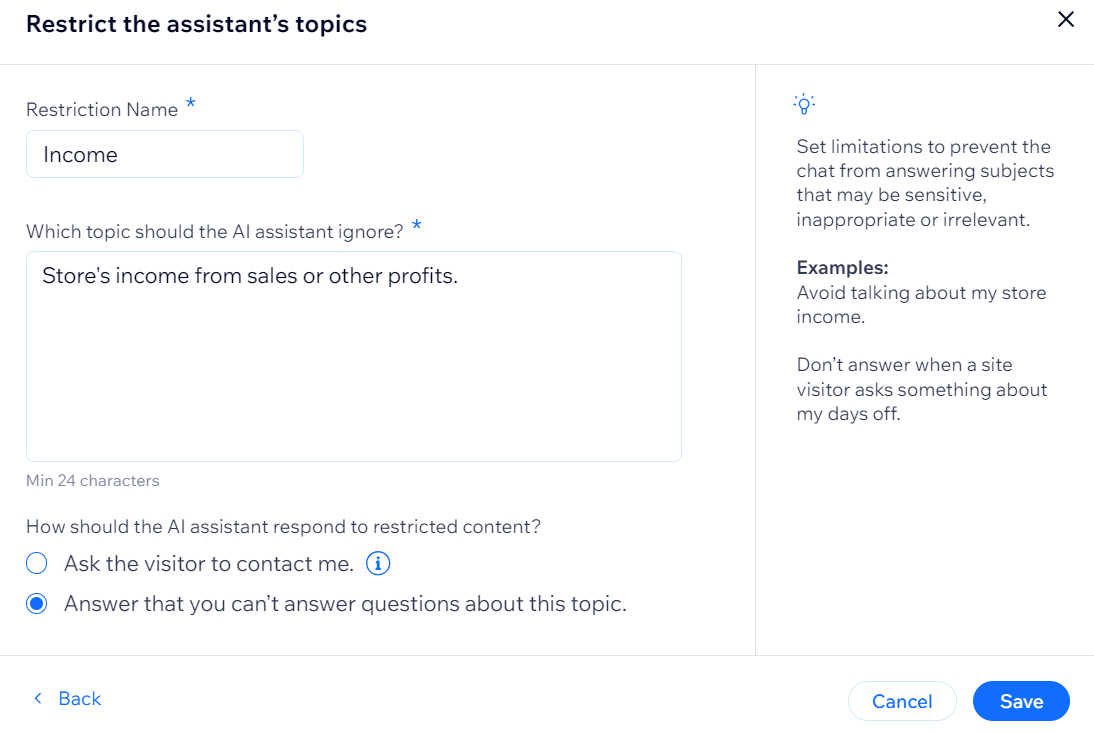Image resolution: width=1094 pixels, height=734 pixels.
Task: Go Back to the previous step
Action: pos(68,698)
